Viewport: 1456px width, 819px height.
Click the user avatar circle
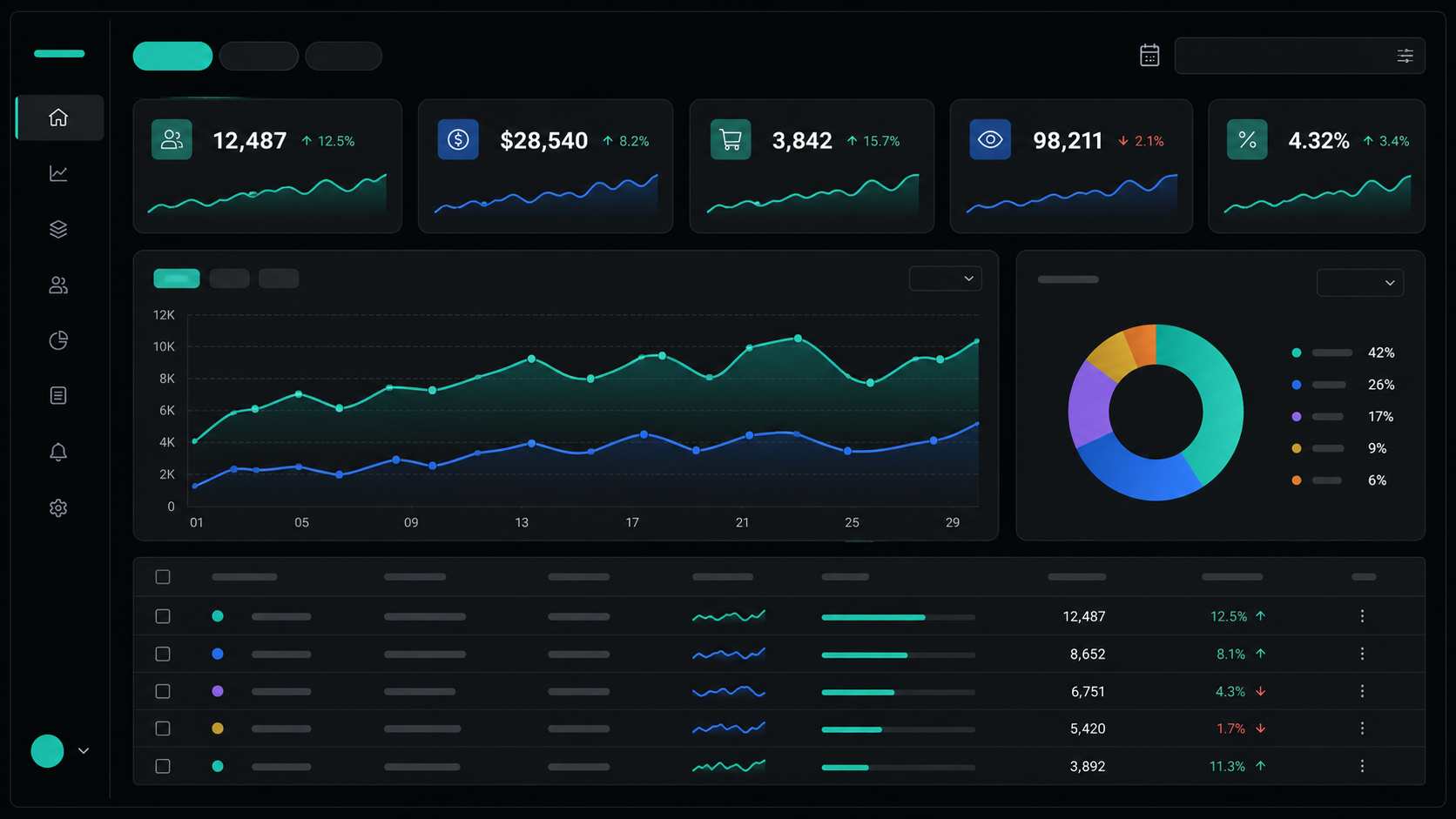tap(47, 751)
